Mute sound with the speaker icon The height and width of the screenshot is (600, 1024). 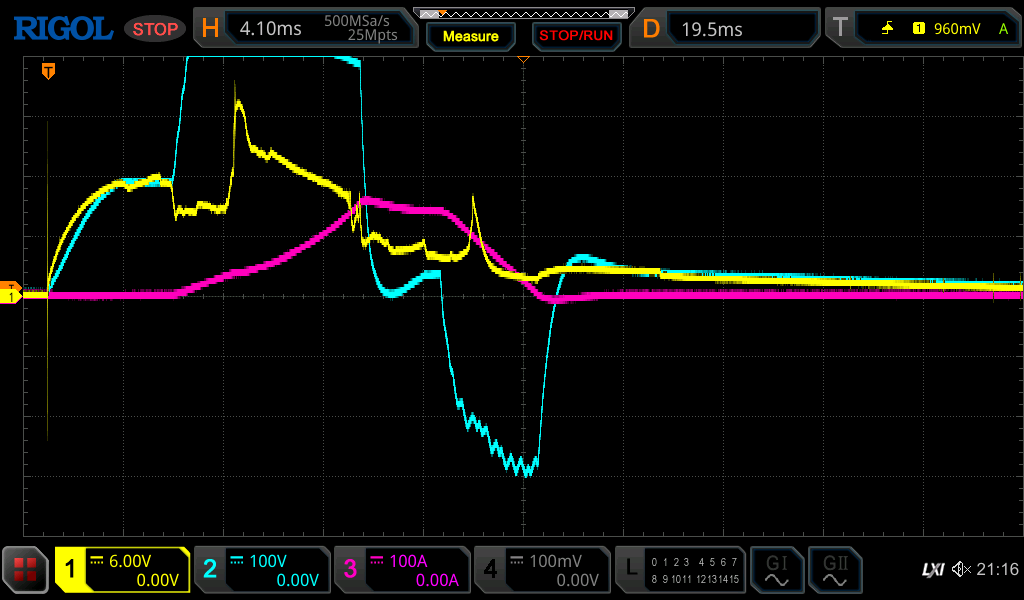(961, 570)
